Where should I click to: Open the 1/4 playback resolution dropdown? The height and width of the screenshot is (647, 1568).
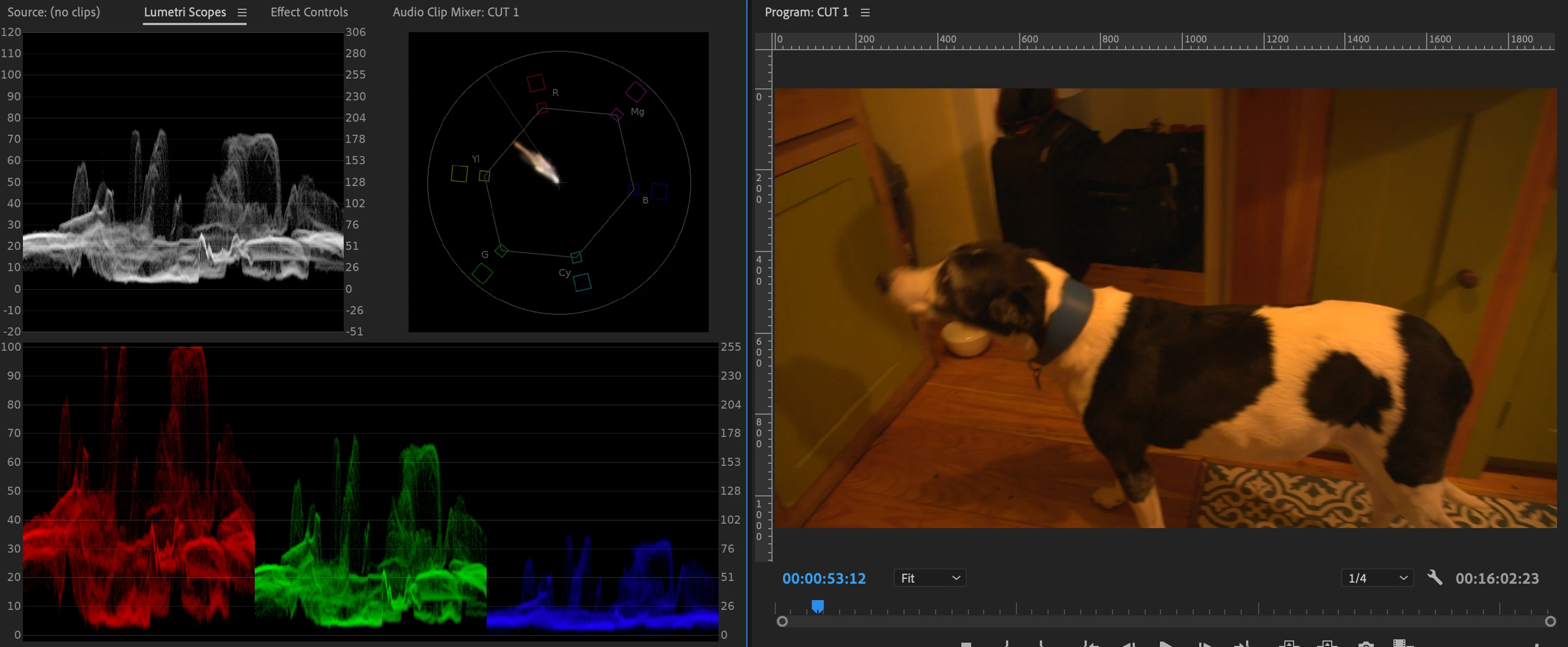1378,578
